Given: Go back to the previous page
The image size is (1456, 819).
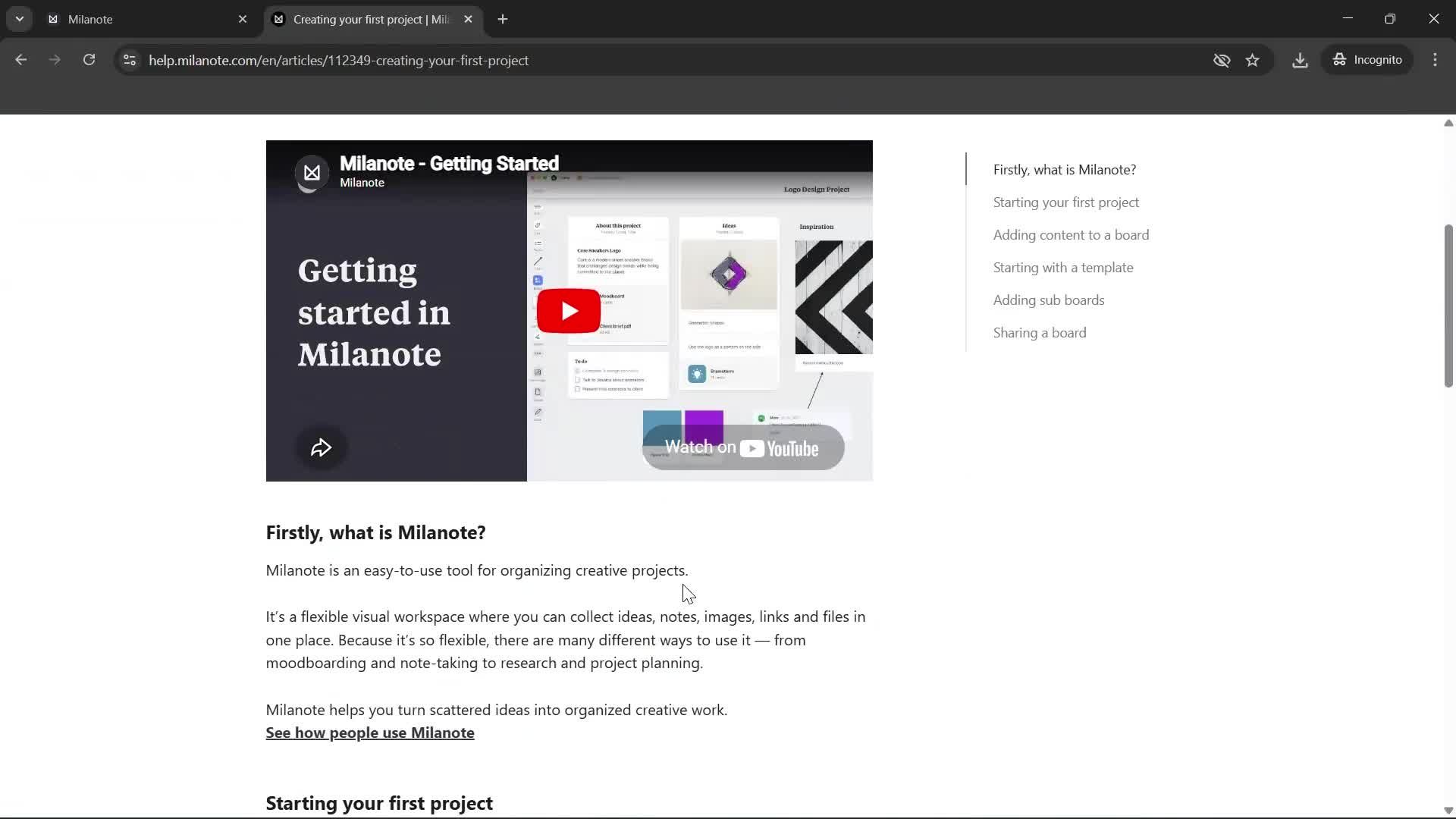Looking at the screenshot, I should 20,60.
